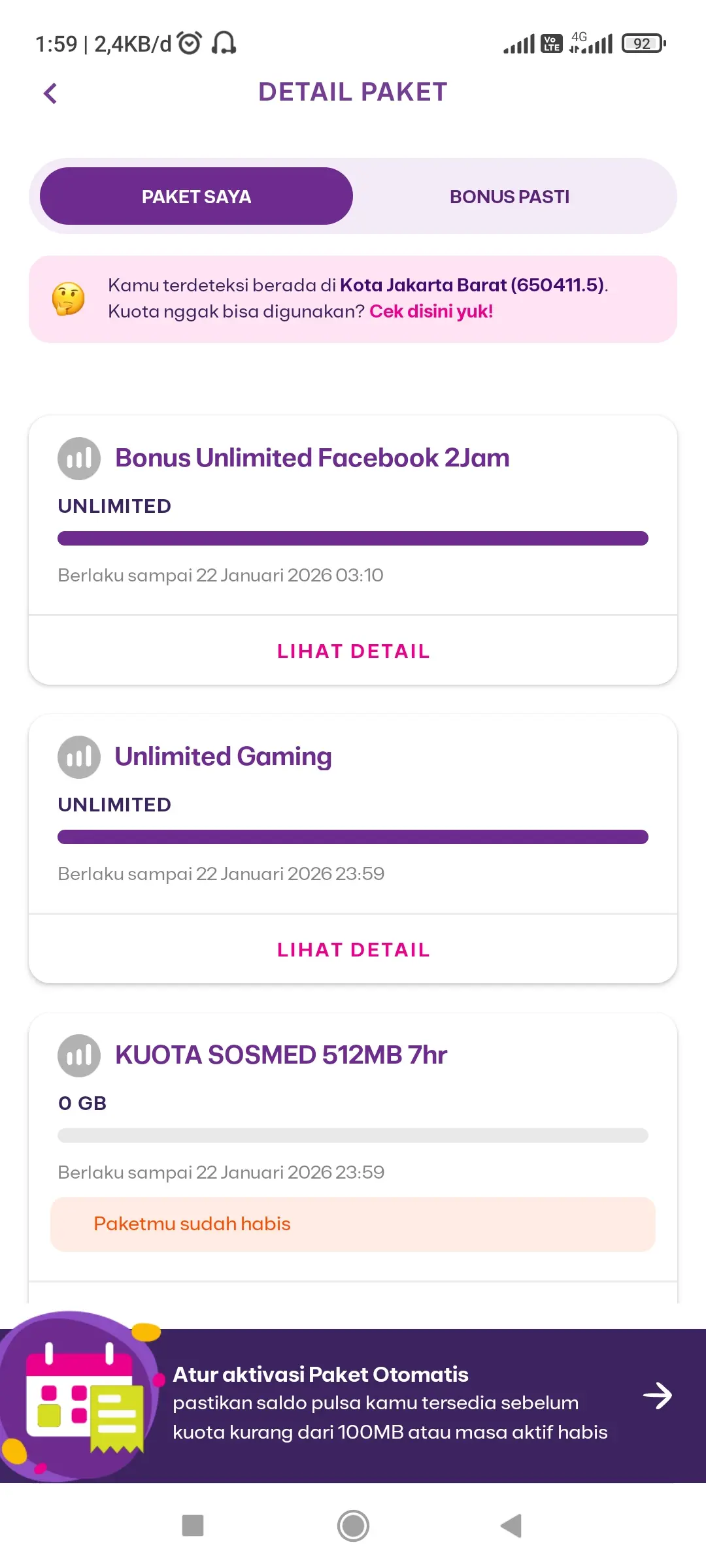This screenshot has height=1568, width=706.
Task: Tap the KUOTA SOSMED 512MB 7hr title
Action: point(281,1055)
